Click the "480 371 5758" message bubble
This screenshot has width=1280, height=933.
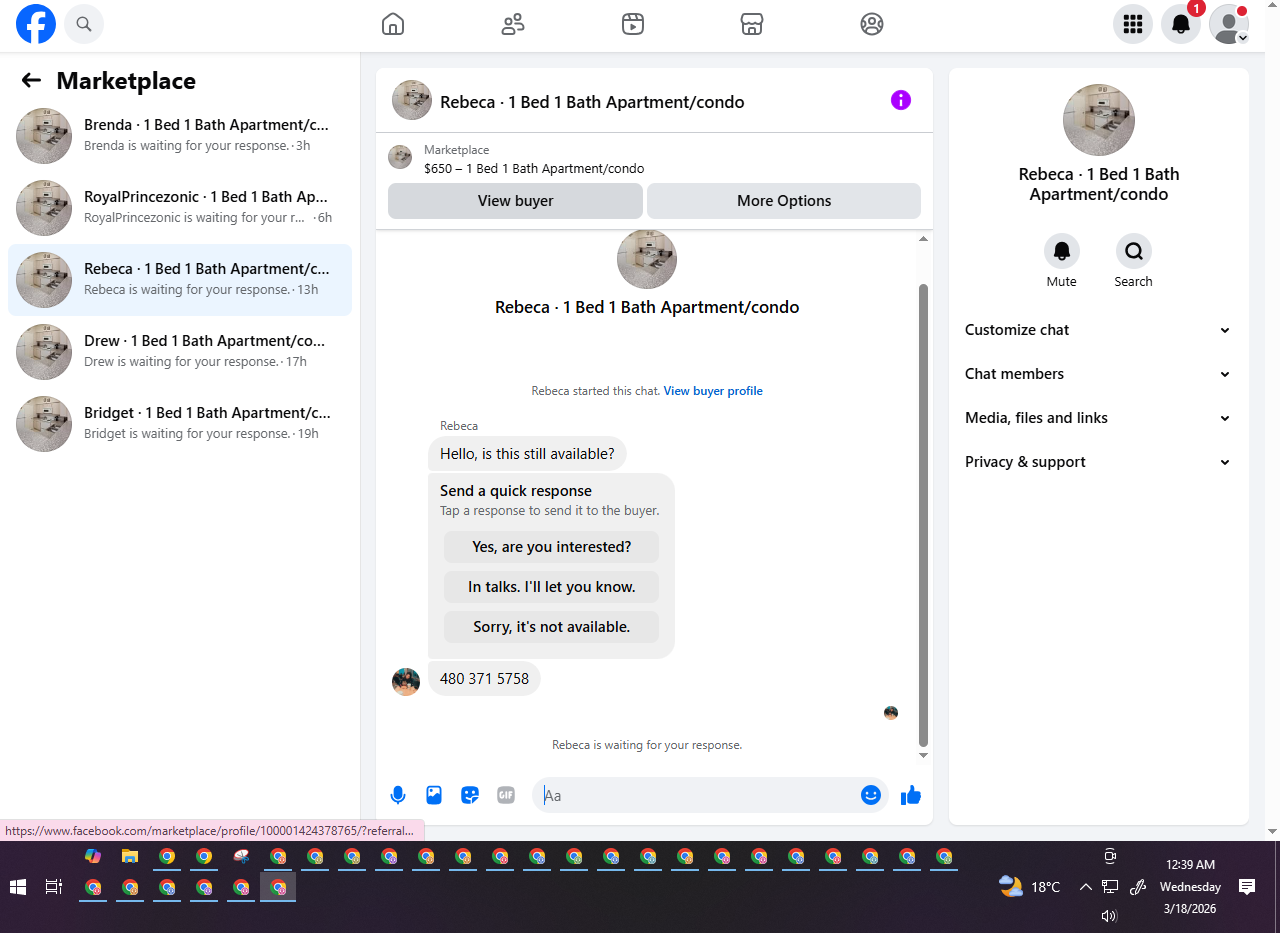coord(484,678)
